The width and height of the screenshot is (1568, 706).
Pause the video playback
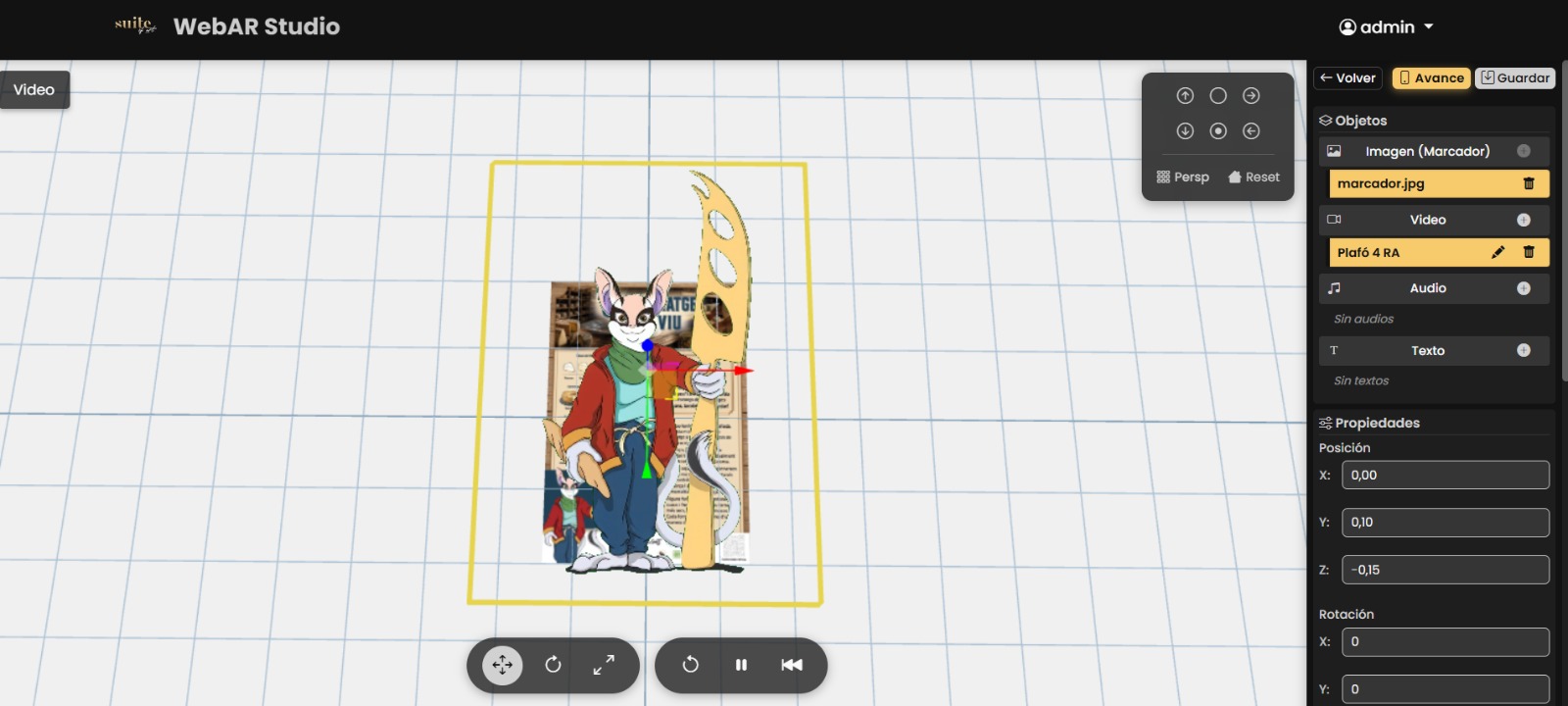point(741,665)
